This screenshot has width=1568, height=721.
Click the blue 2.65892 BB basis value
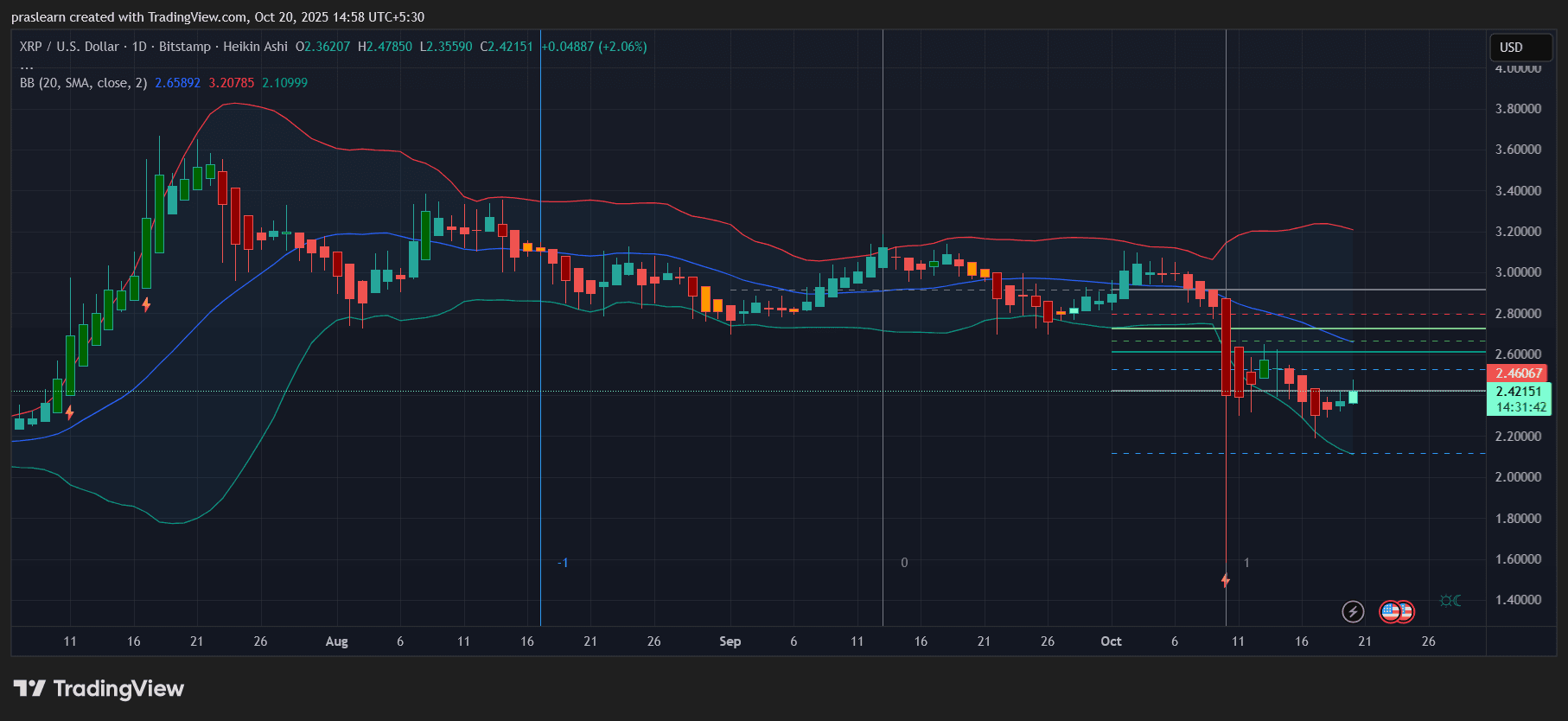click(x=177, y=83)
